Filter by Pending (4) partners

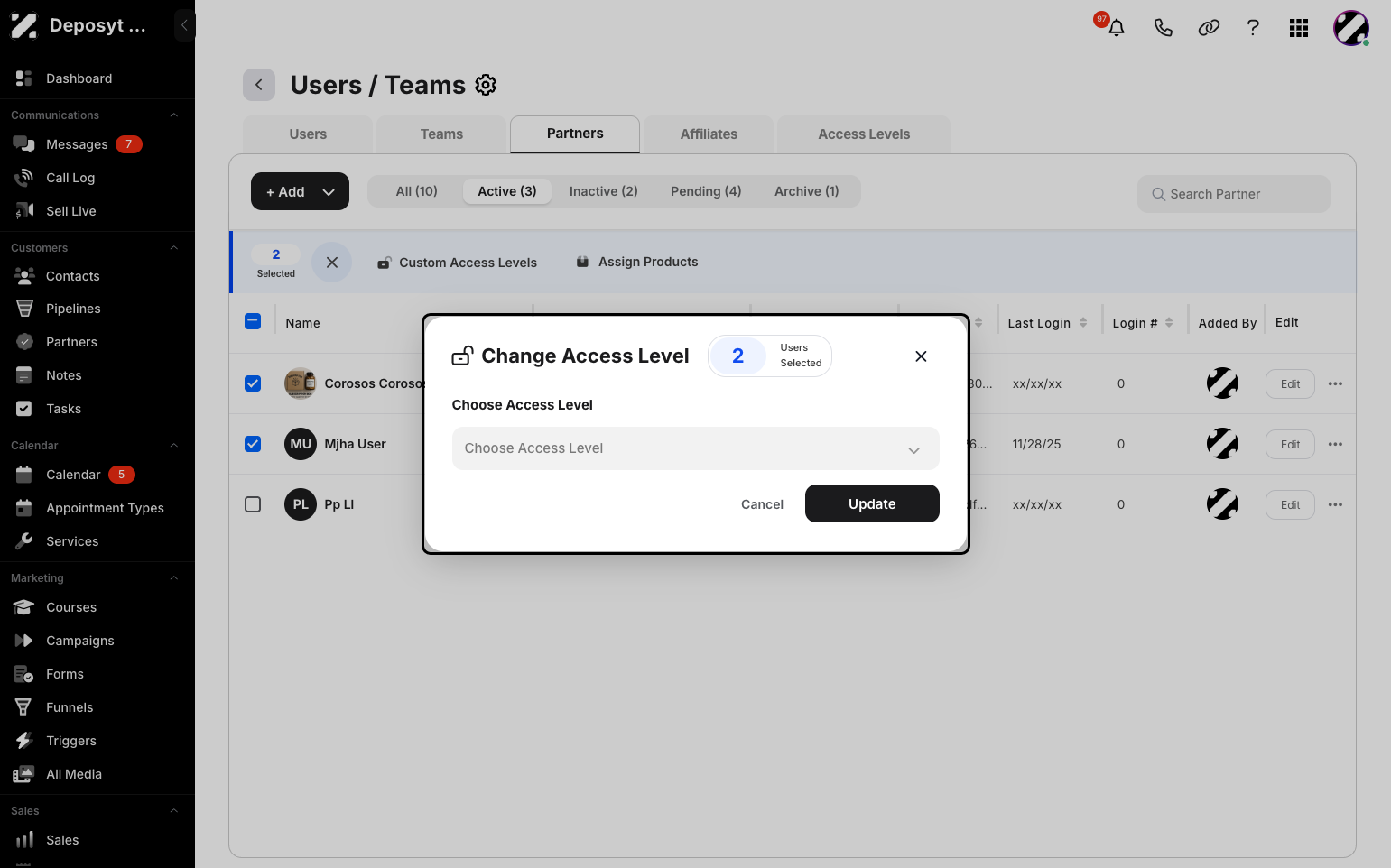pyautogui.click(x=706, y=191)
